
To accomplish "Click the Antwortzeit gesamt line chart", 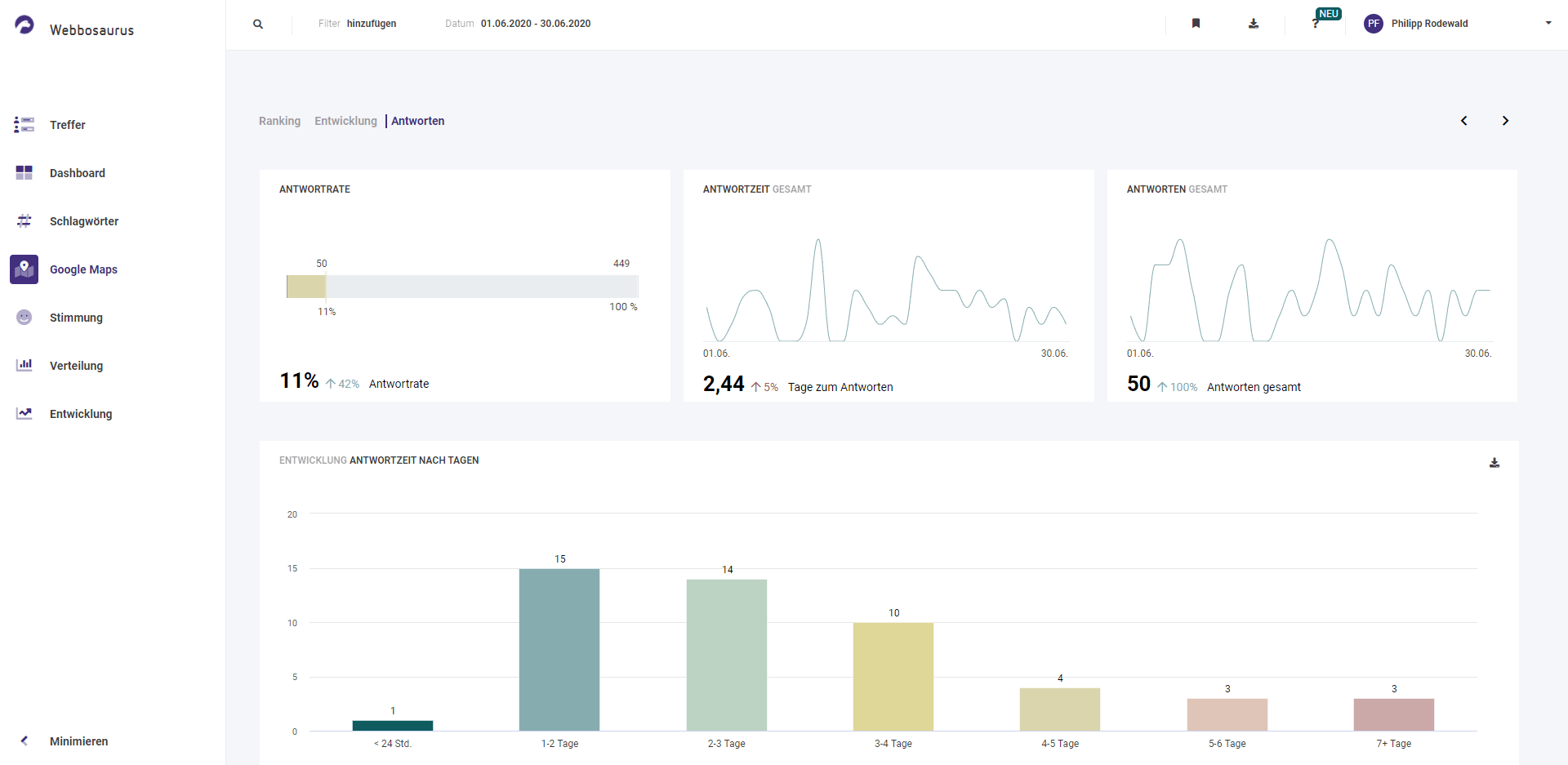I will tap(886, 290).
